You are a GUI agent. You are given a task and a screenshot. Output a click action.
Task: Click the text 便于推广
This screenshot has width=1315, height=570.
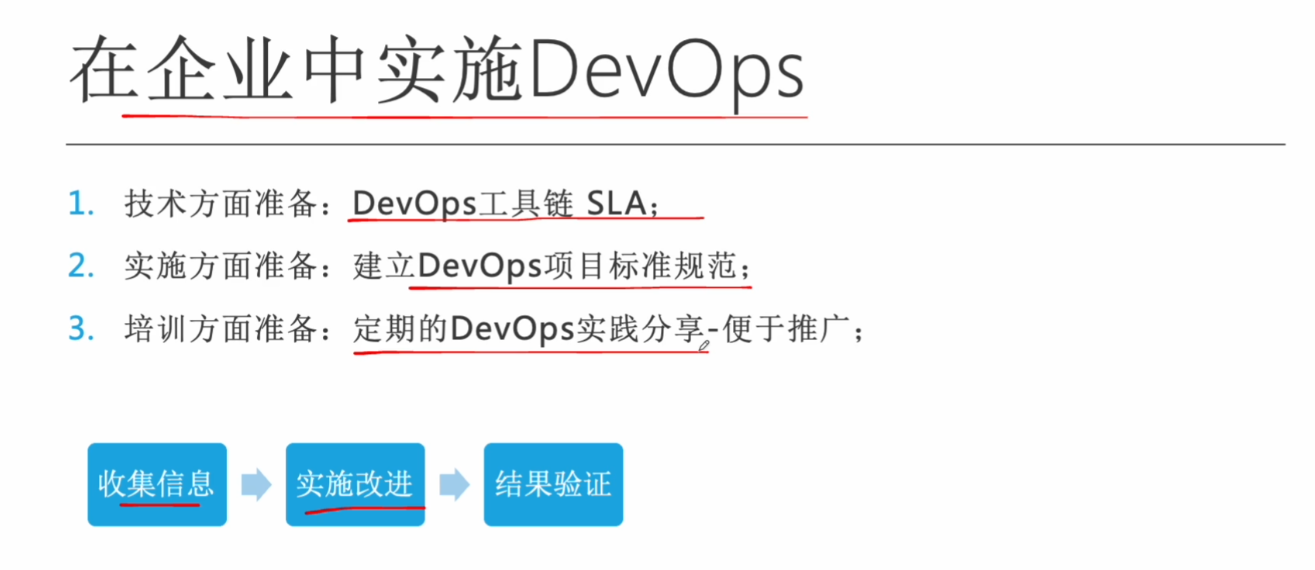pos(784,328)
